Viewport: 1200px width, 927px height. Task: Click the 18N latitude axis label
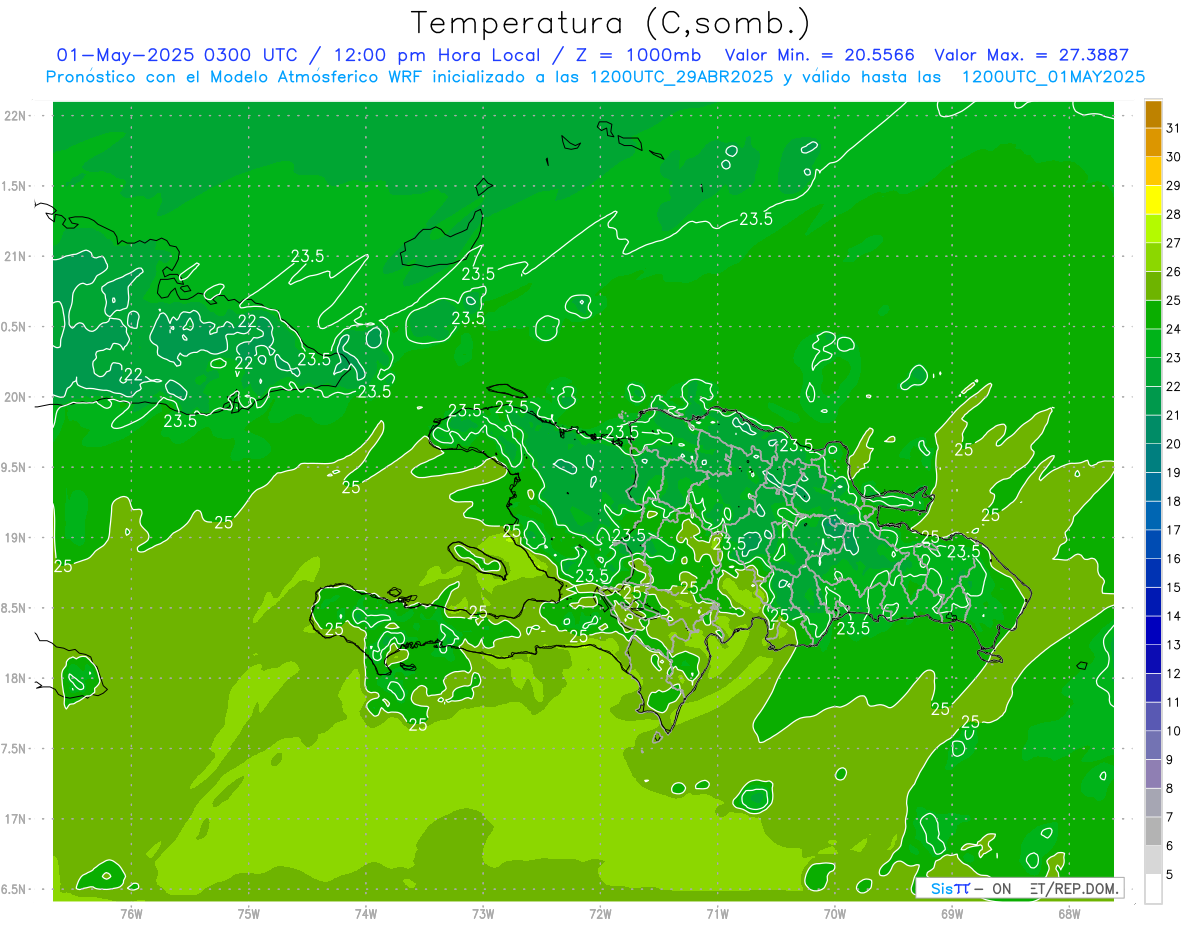pos(17,678)
